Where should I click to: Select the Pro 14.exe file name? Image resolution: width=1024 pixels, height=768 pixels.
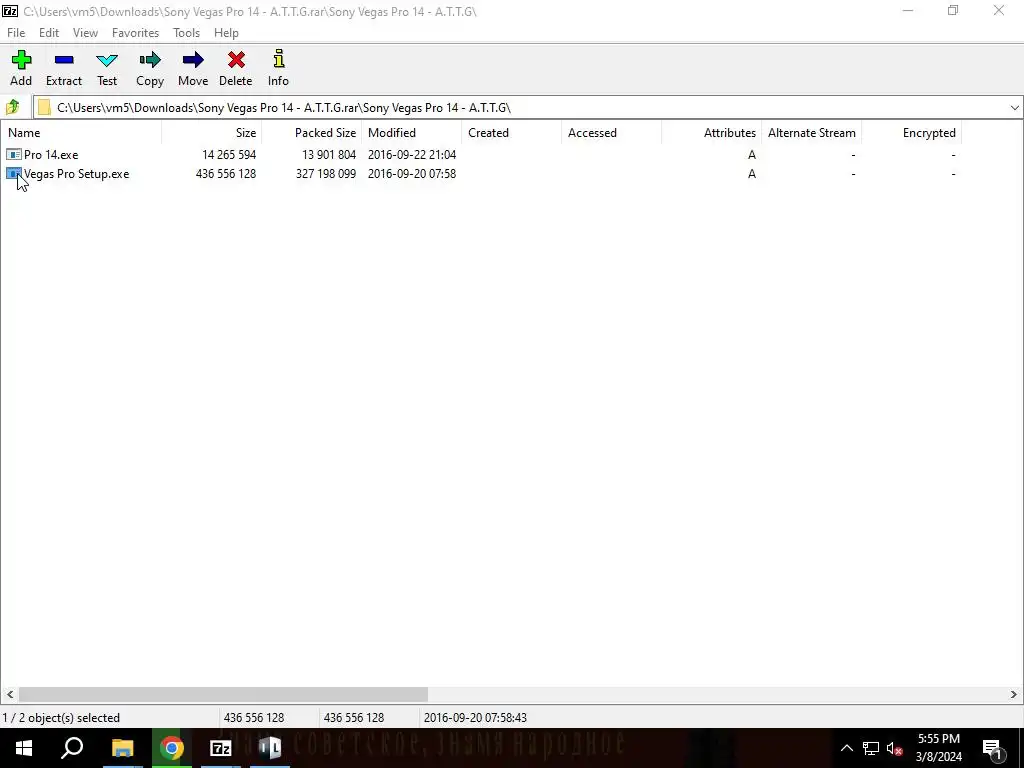pos(51,155)
